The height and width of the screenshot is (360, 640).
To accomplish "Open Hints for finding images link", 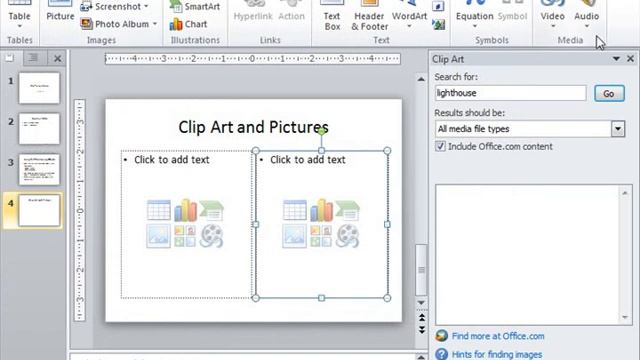I will click(x=497, y=354).
